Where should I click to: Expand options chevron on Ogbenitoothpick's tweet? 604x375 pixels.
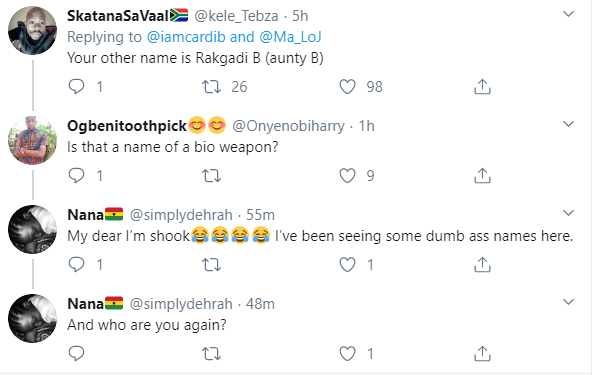tap(569, 124)
